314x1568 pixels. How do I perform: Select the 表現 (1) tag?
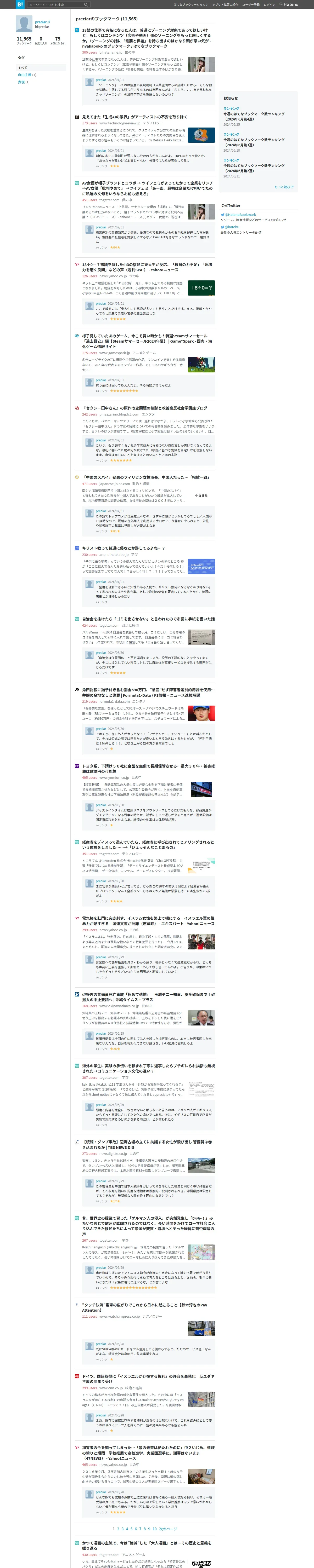point(23,82)
